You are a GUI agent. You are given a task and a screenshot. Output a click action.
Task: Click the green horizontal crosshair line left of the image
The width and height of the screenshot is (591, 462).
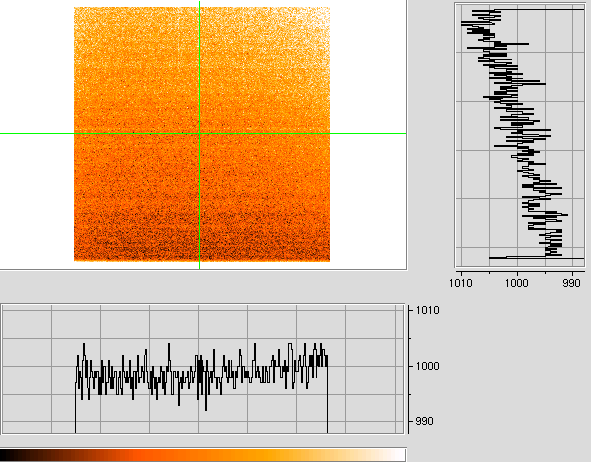point(37,133)
